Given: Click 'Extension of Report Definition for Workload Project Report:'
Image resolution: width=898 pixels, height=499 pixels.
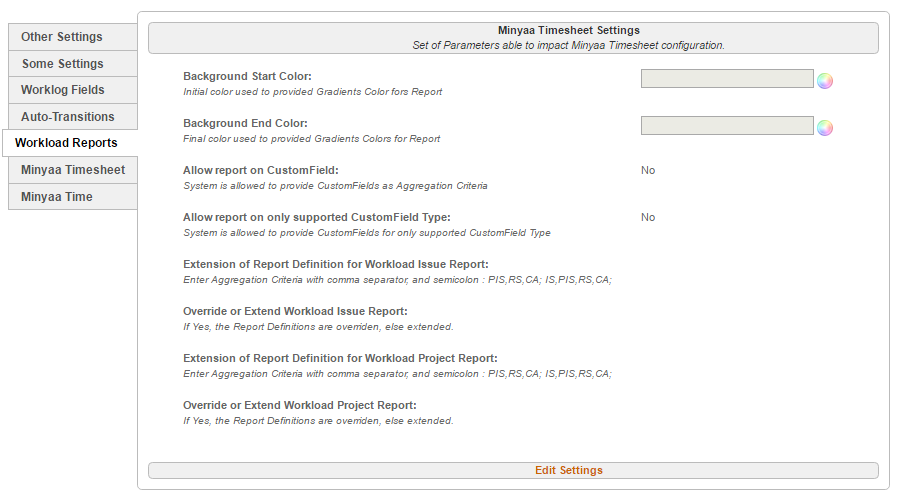Looking at the screenshot, I should (x=340, y=358).
